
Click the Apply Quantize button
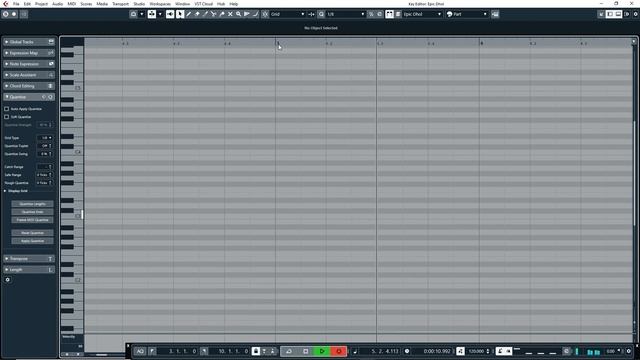[32, 241]
